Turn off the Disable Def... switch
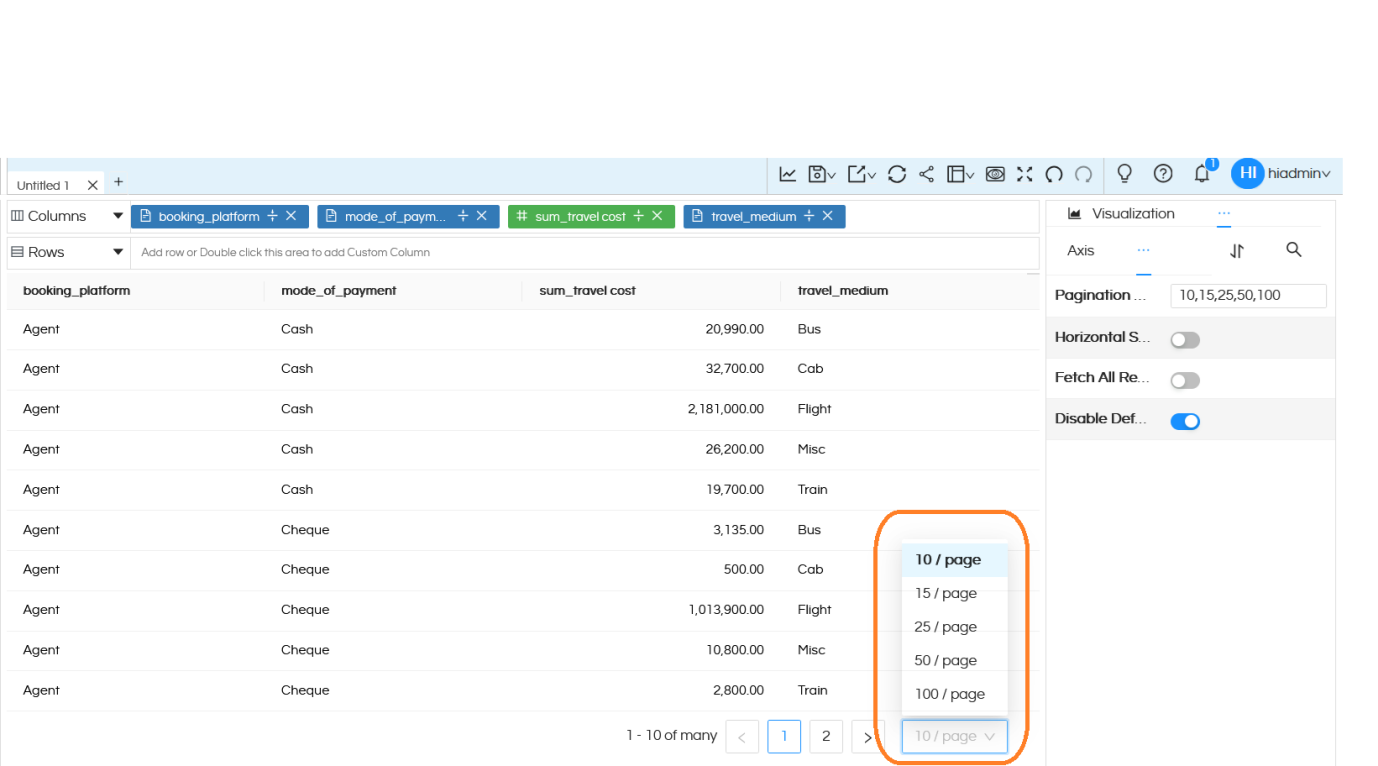Viewport: 1378px width, 766px height. click(1185, 422)
